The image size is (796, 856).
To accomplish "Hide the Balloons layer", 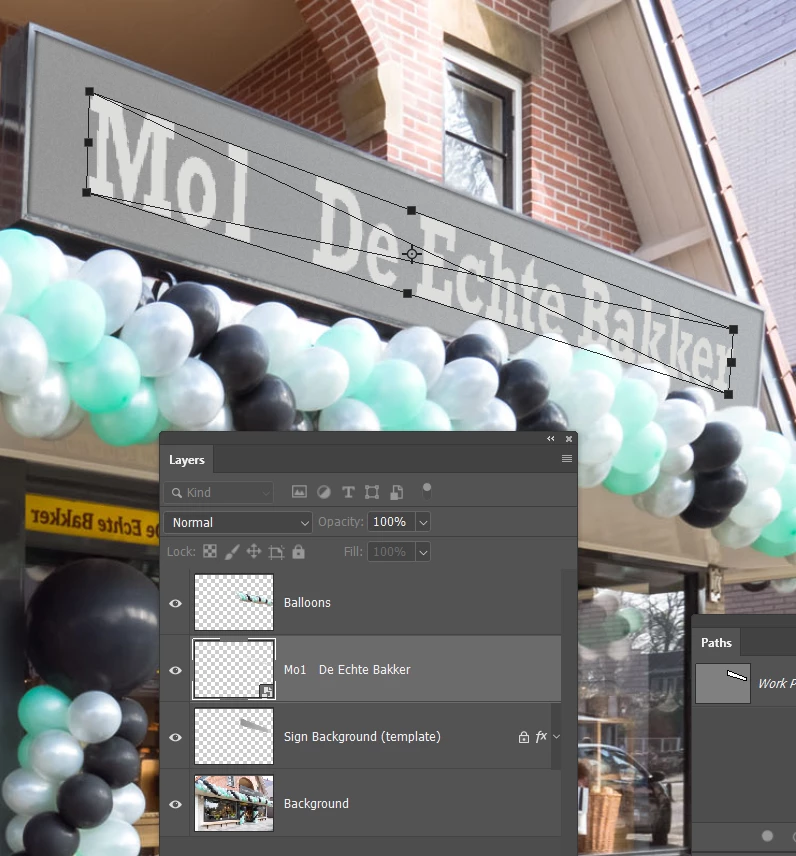I will click(175, 603).
